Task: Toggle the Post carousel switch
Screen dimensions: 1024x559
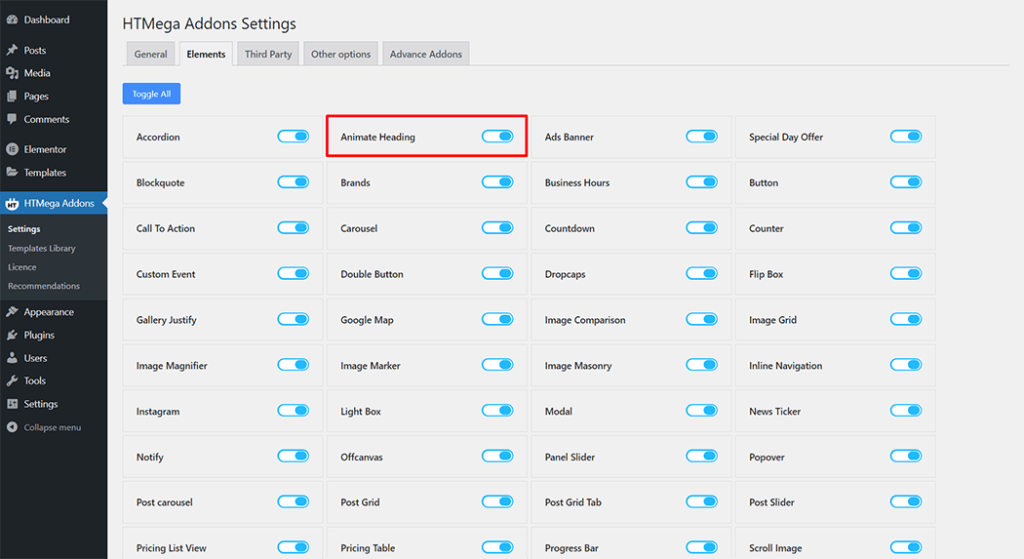Action: point(293,502)
